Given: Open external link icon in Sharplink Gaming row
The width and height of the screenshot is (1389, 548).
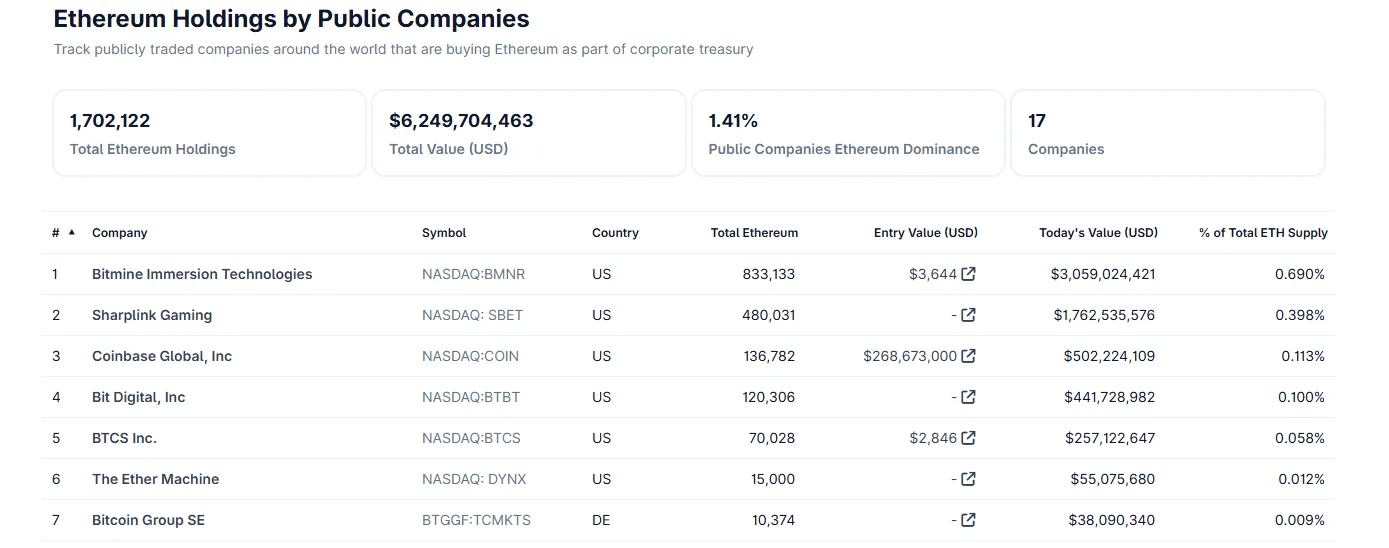Looking at the screenshot, I should 968,315.
